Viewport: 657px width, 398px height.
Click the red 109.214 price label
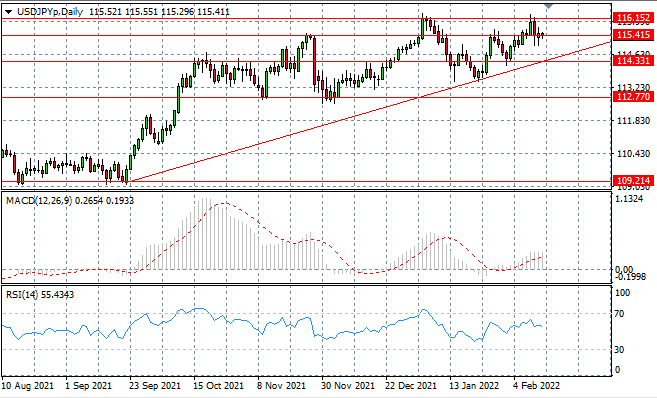click(633, 181)
